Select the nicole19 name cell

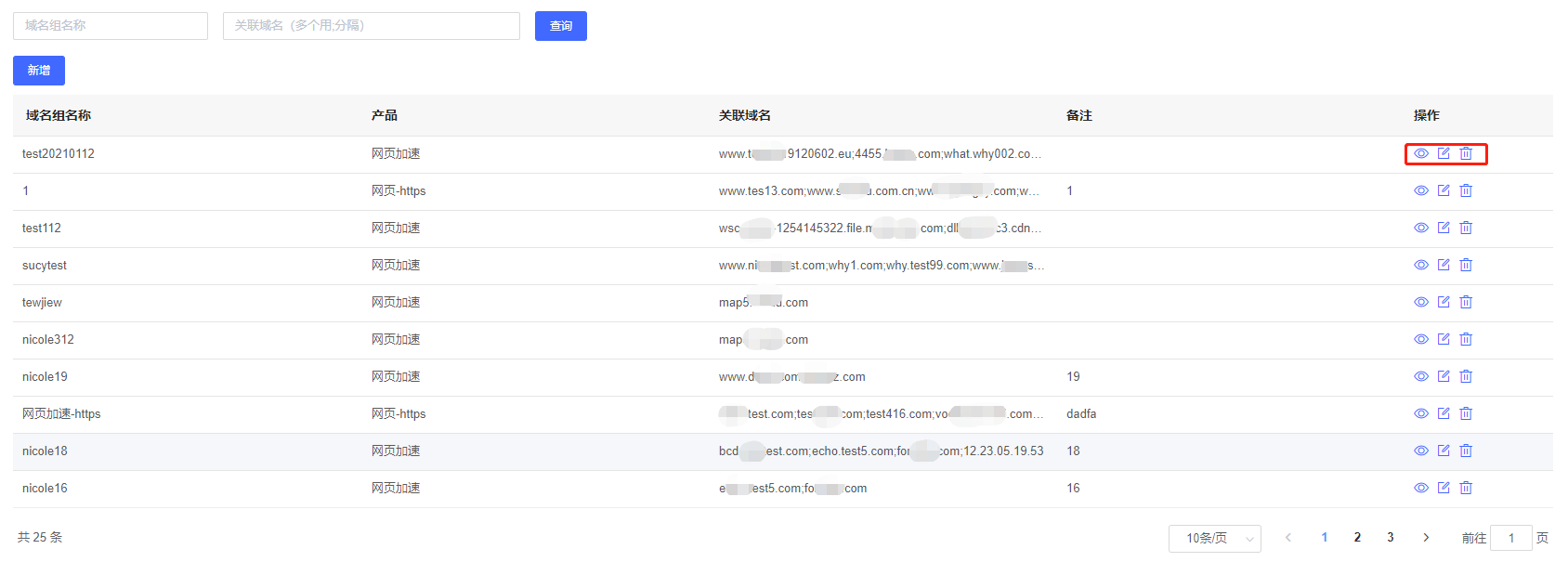(45, 376)
